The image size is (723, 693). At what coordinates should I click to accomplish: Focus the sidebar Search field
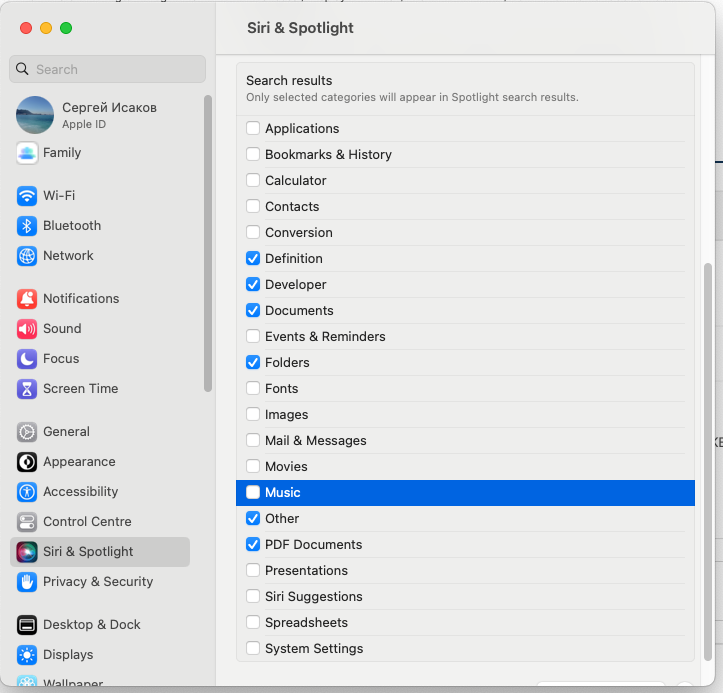click(107, 69)
